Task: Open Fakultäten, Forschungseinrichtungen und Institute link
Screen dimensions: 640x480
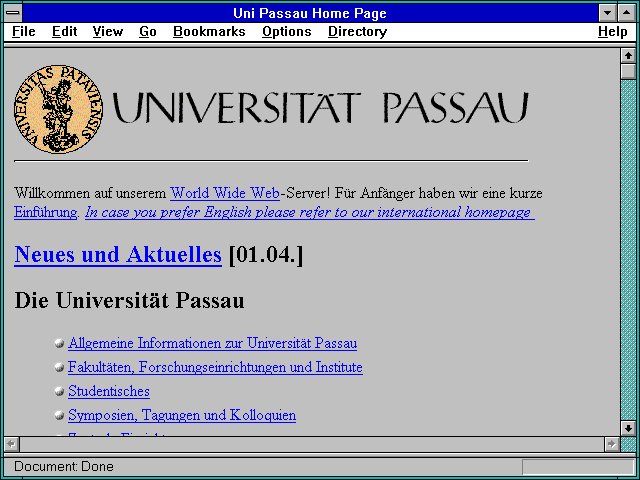Action: 215,367
